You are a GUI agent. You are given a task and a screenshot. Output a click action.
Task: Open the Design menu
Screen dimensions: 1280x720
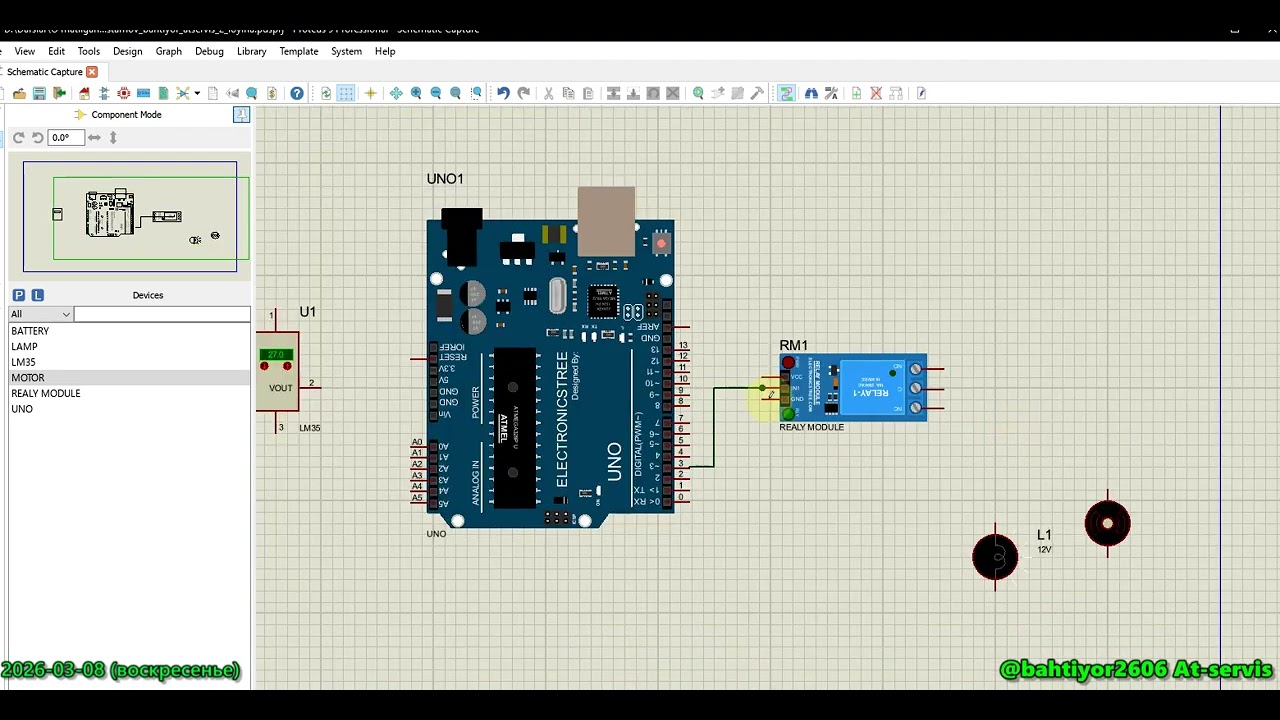click(x=127, y=51)
